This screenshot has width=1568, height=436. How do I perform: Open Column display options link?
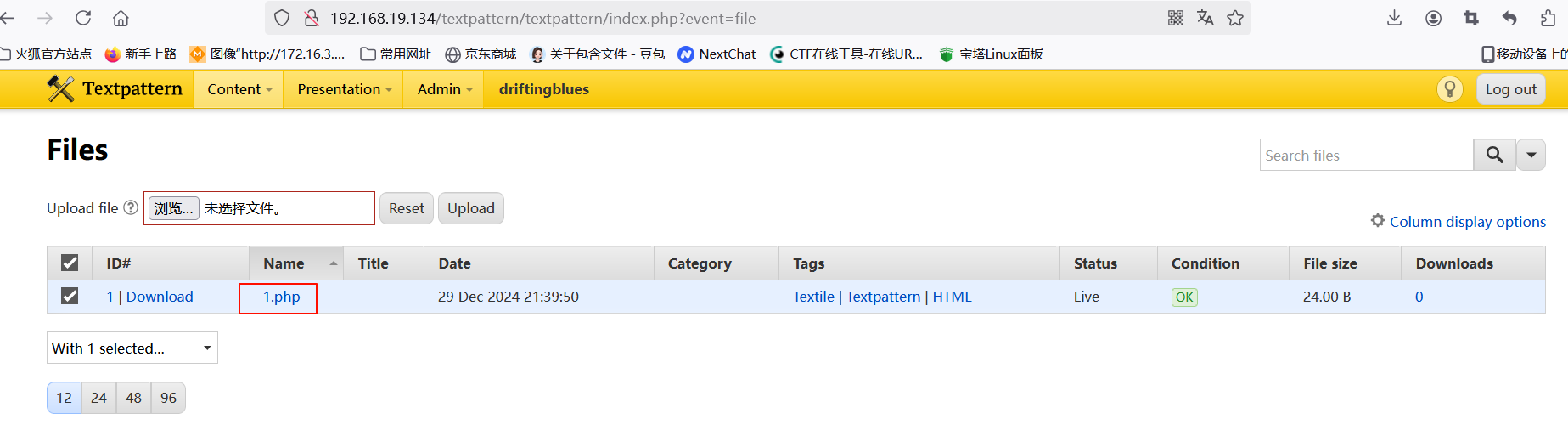point(1468,222)
